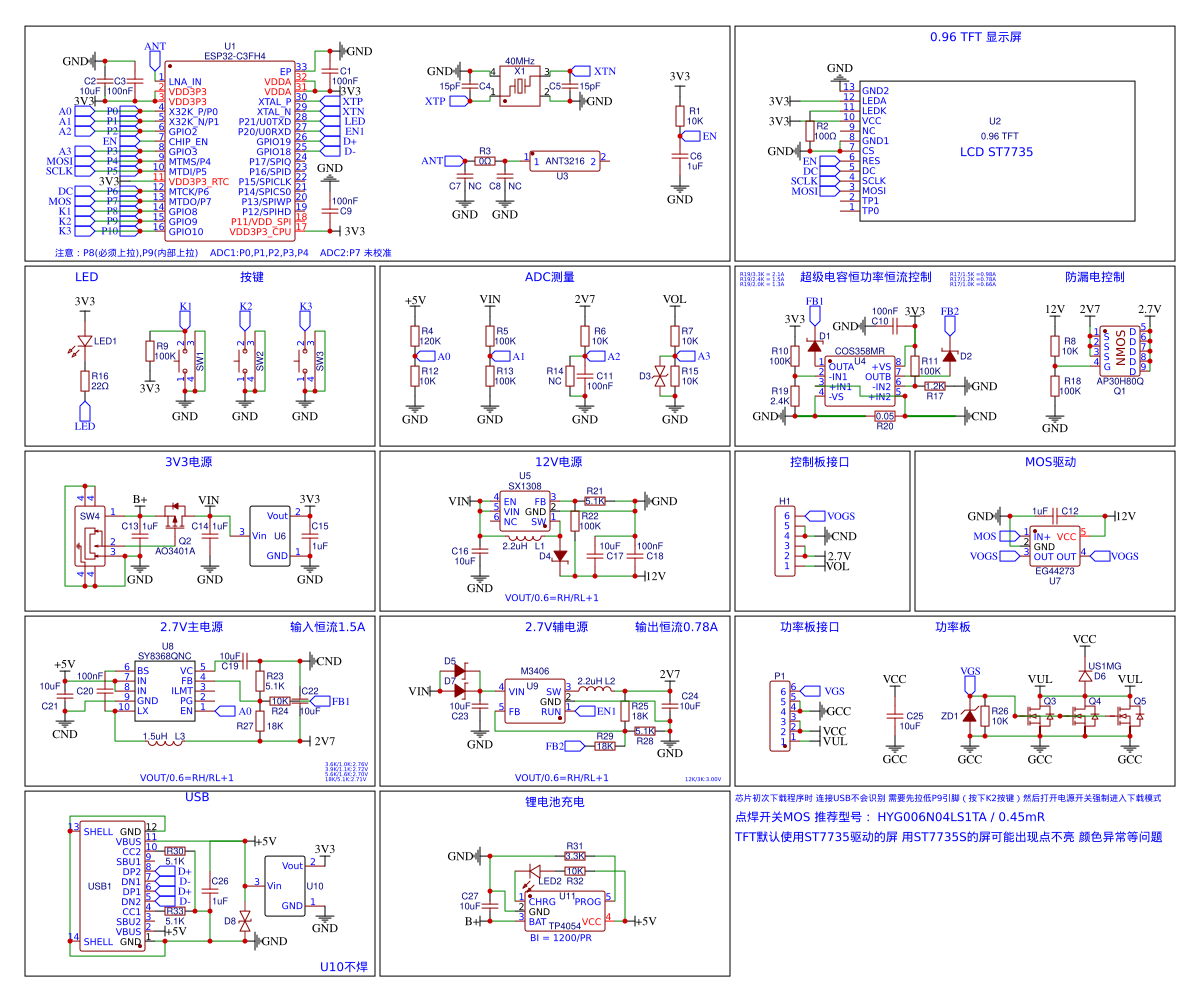Click the "防漏电控制" section title
The image size is (1200, 1002).
coord(1095,276)
